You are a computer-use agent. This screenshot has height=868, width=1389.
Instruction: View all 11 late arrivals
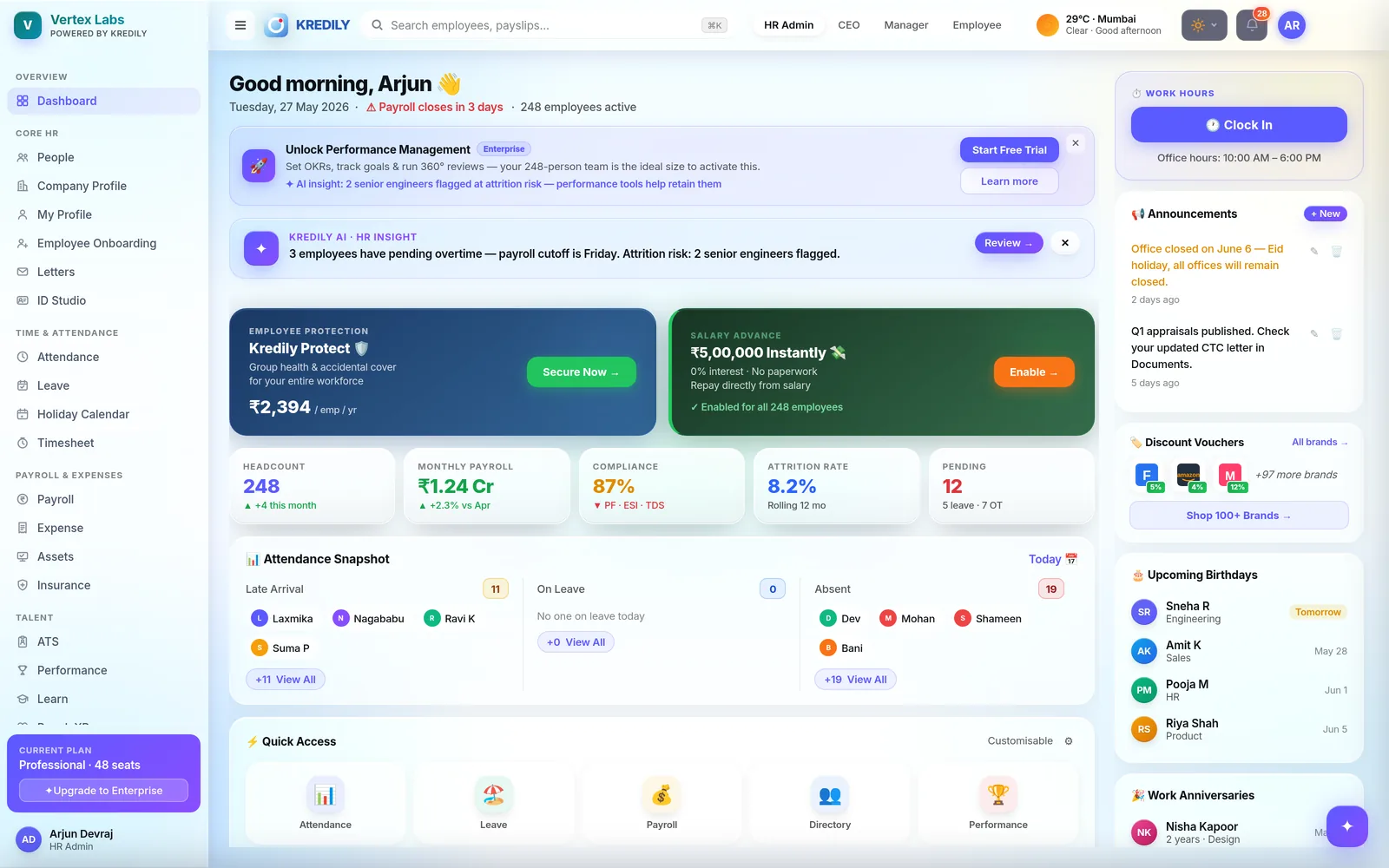pos(286,680)
